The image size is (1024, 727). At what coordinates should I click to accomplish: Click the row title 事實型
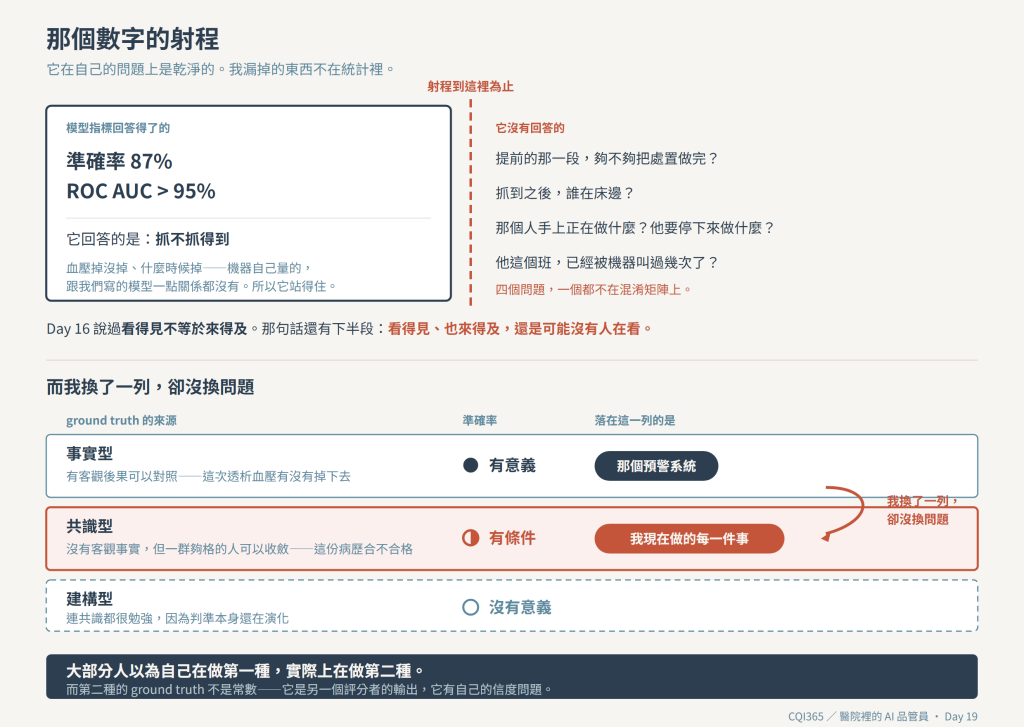tap(89, 453)
